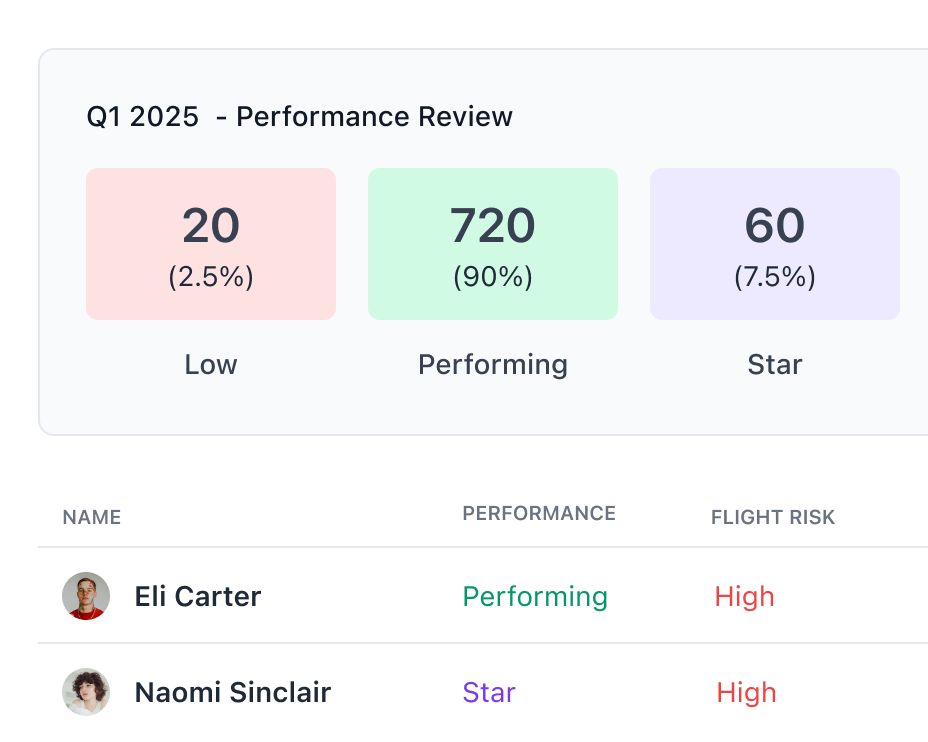Select the purple Star card showing 60
Image resolution: width=928 pixels, height=742 pixels.
click(775, 244)
